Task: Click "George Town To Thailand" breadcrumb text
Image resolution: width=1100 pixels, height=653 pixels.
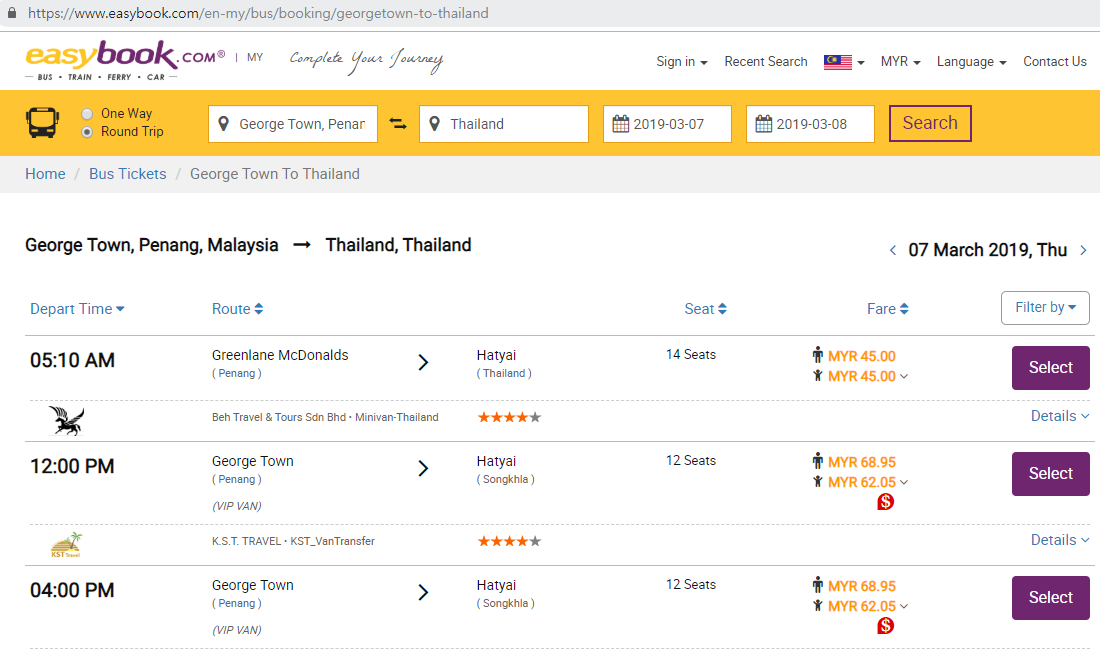Action: pos(275,174)
